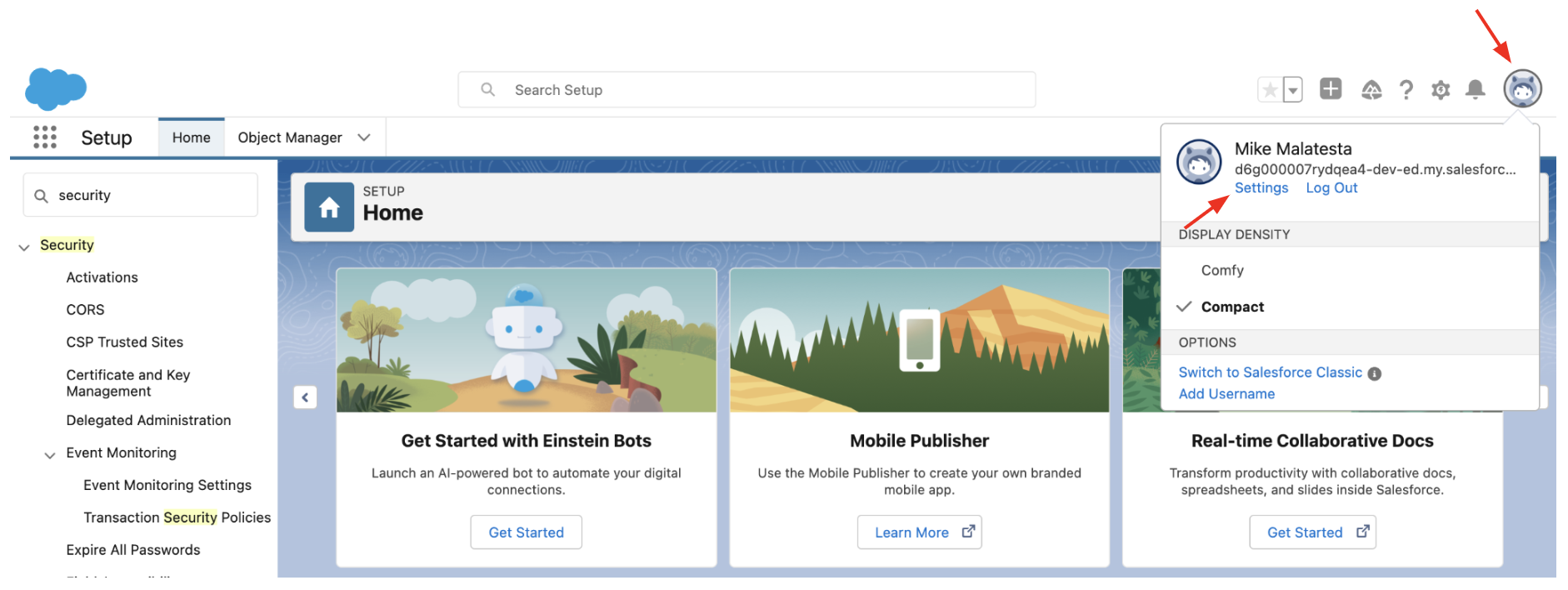Open Event Monitoring Settings
Screen dimensions: 1568x590
coord(167,485)
